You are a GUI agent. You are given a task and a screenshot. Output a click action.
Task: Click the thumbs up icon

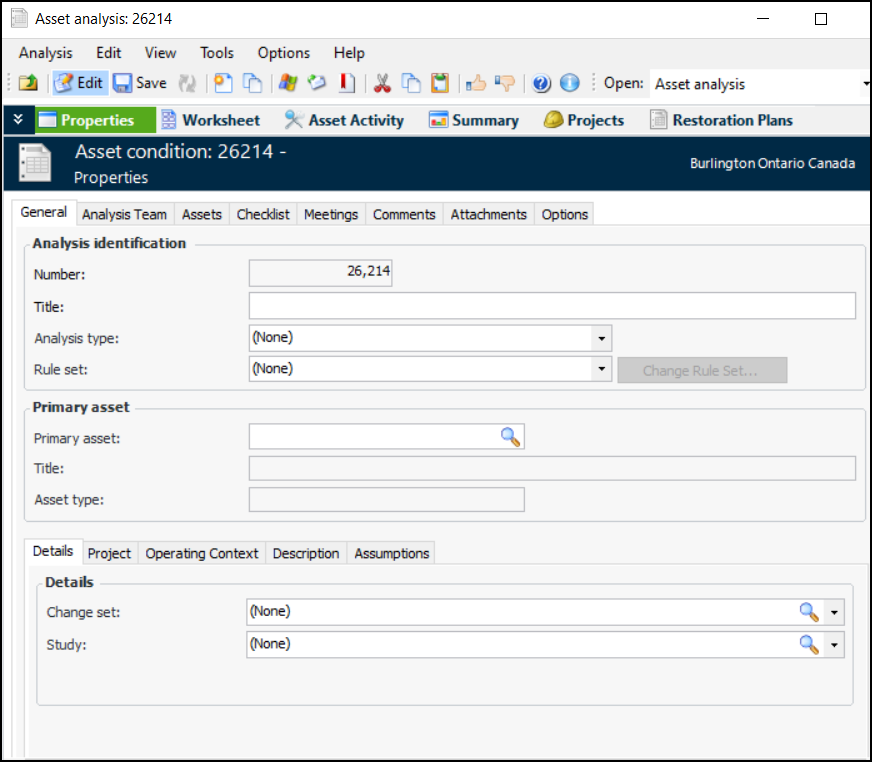pos(476,84)
